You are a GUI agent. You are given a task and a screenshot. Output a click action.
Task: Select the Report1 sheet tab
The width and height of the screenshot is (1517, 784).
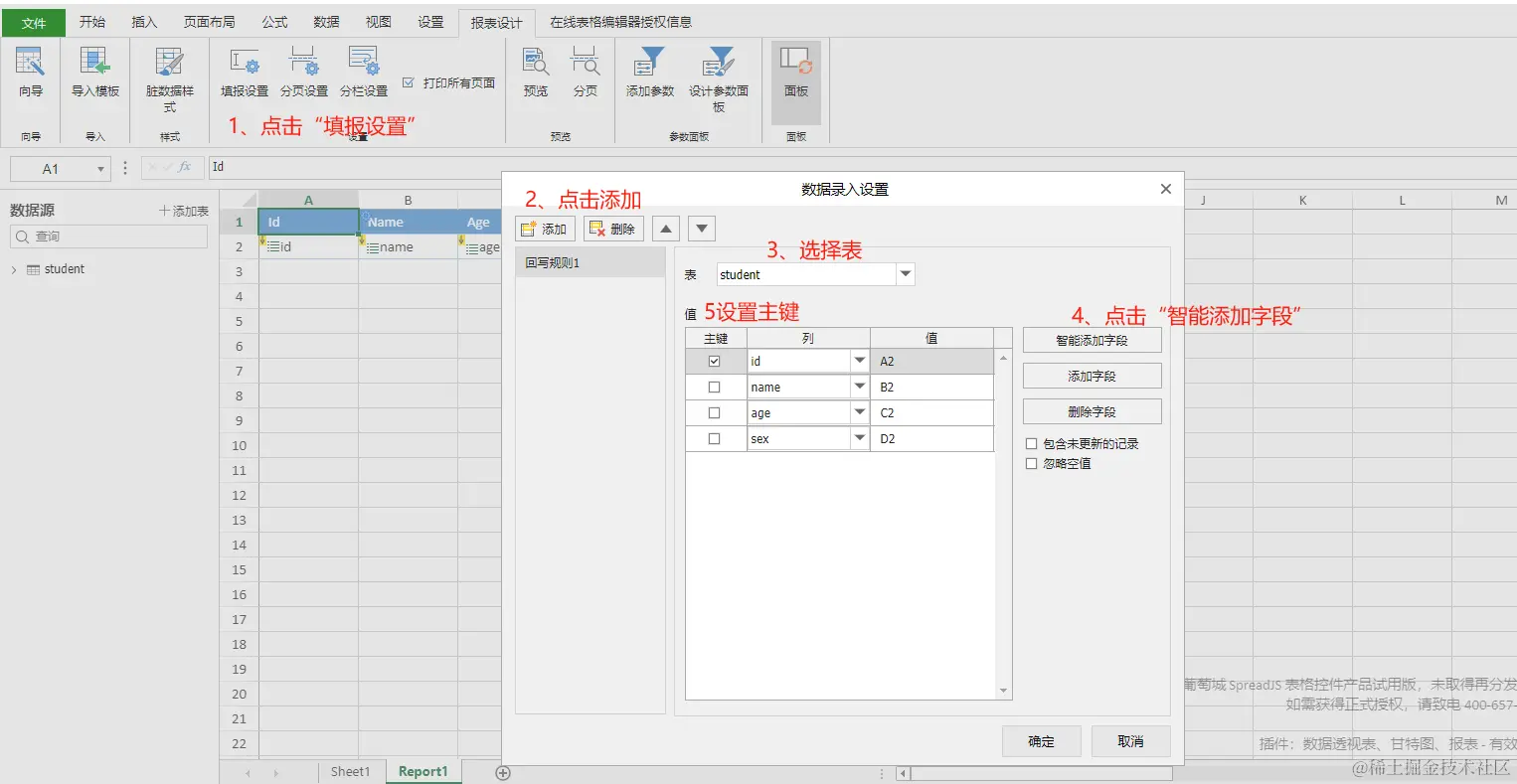coord(423,772)
